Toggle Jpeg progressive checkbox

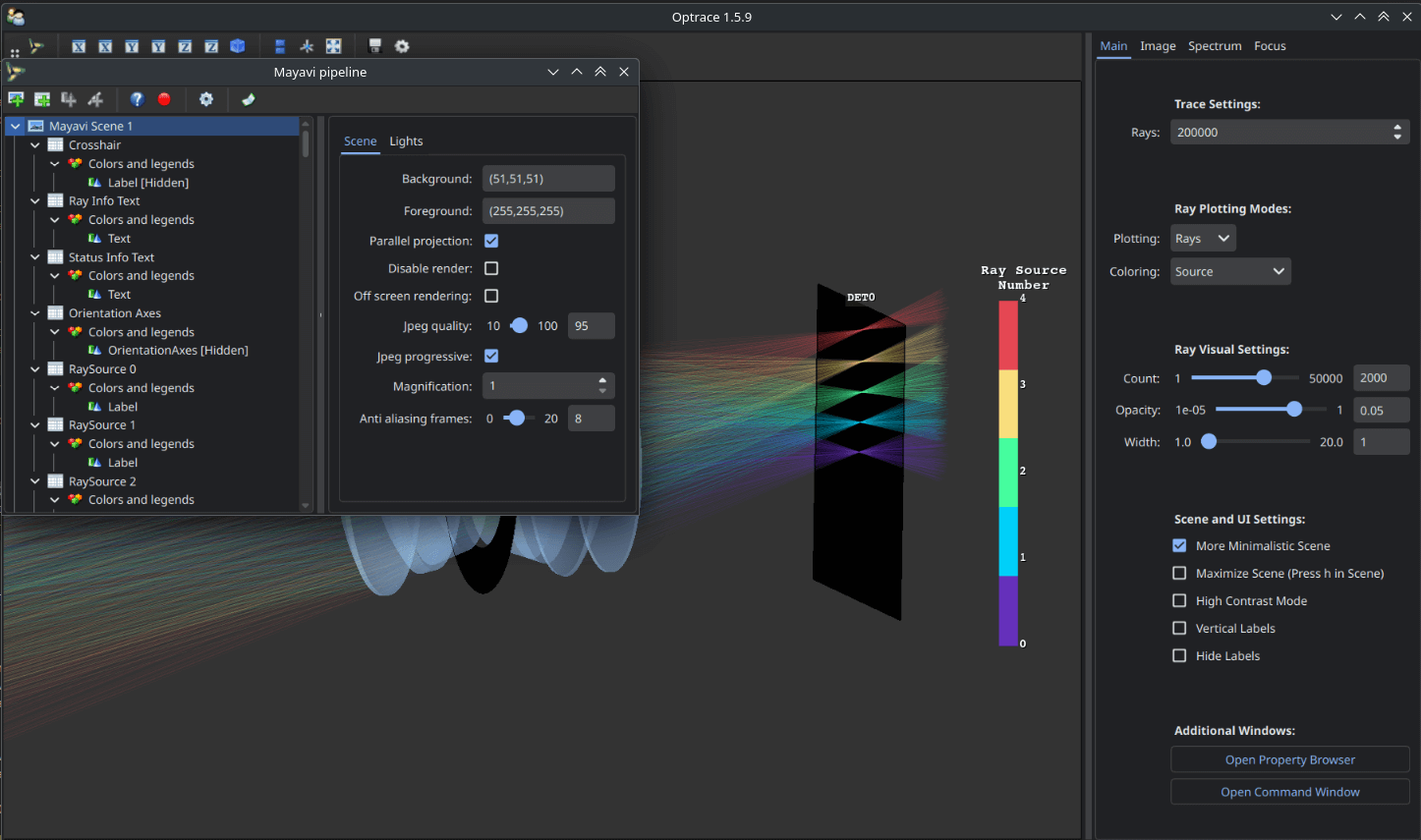pos(491,357)
